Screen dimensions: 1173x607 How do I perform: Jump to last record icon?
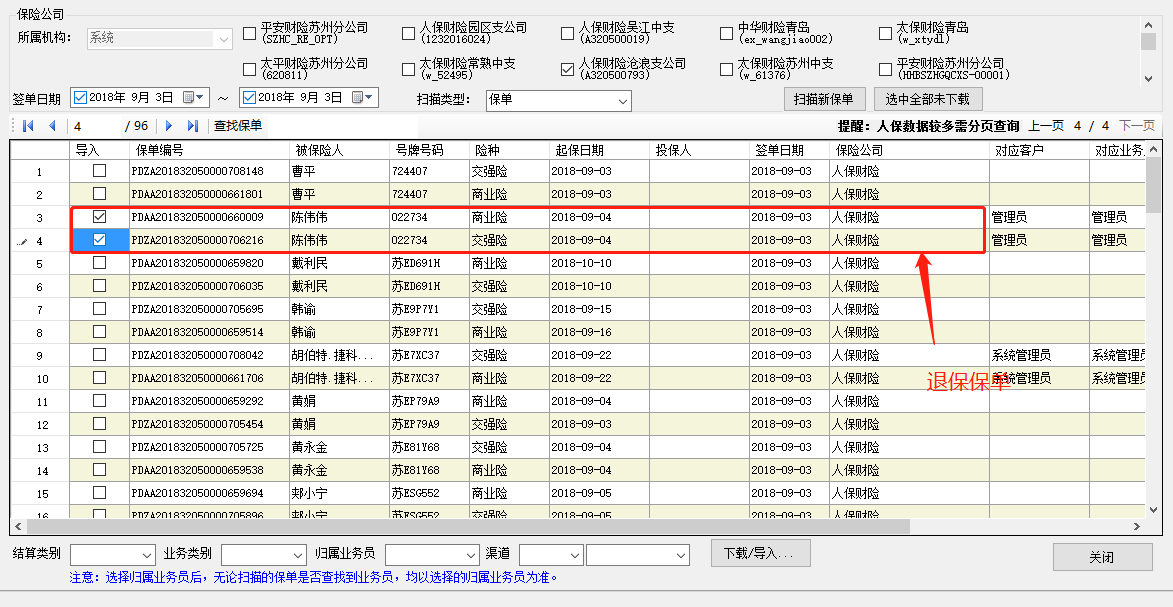click(x=193, y=126)
